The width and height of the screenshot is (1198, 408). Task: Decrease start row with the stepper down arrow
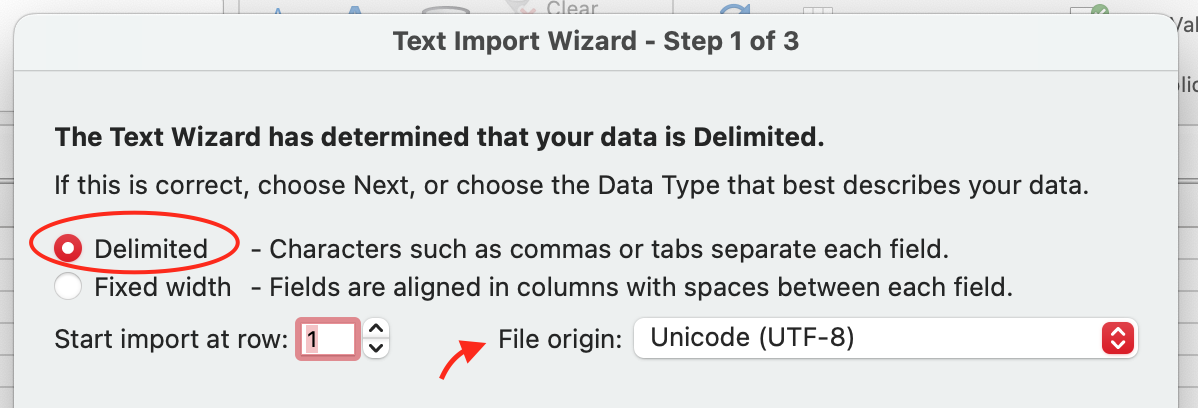click(375, 349)
